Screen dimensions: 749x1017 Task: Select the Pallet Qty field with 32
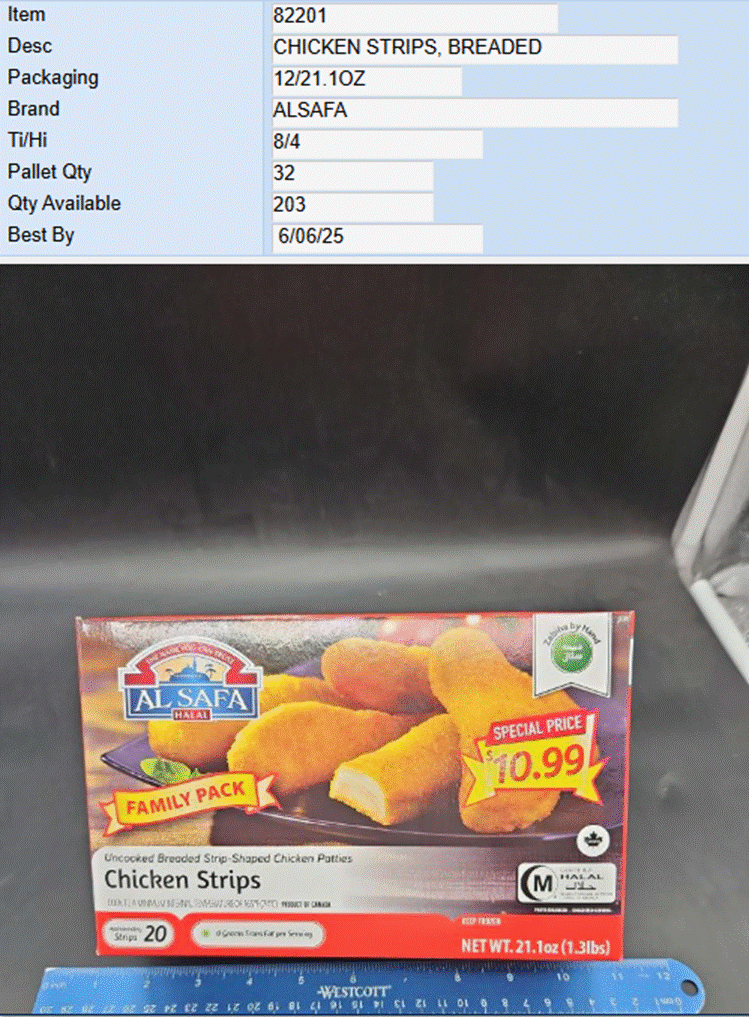pyautogui.click(x=352, y=175)
